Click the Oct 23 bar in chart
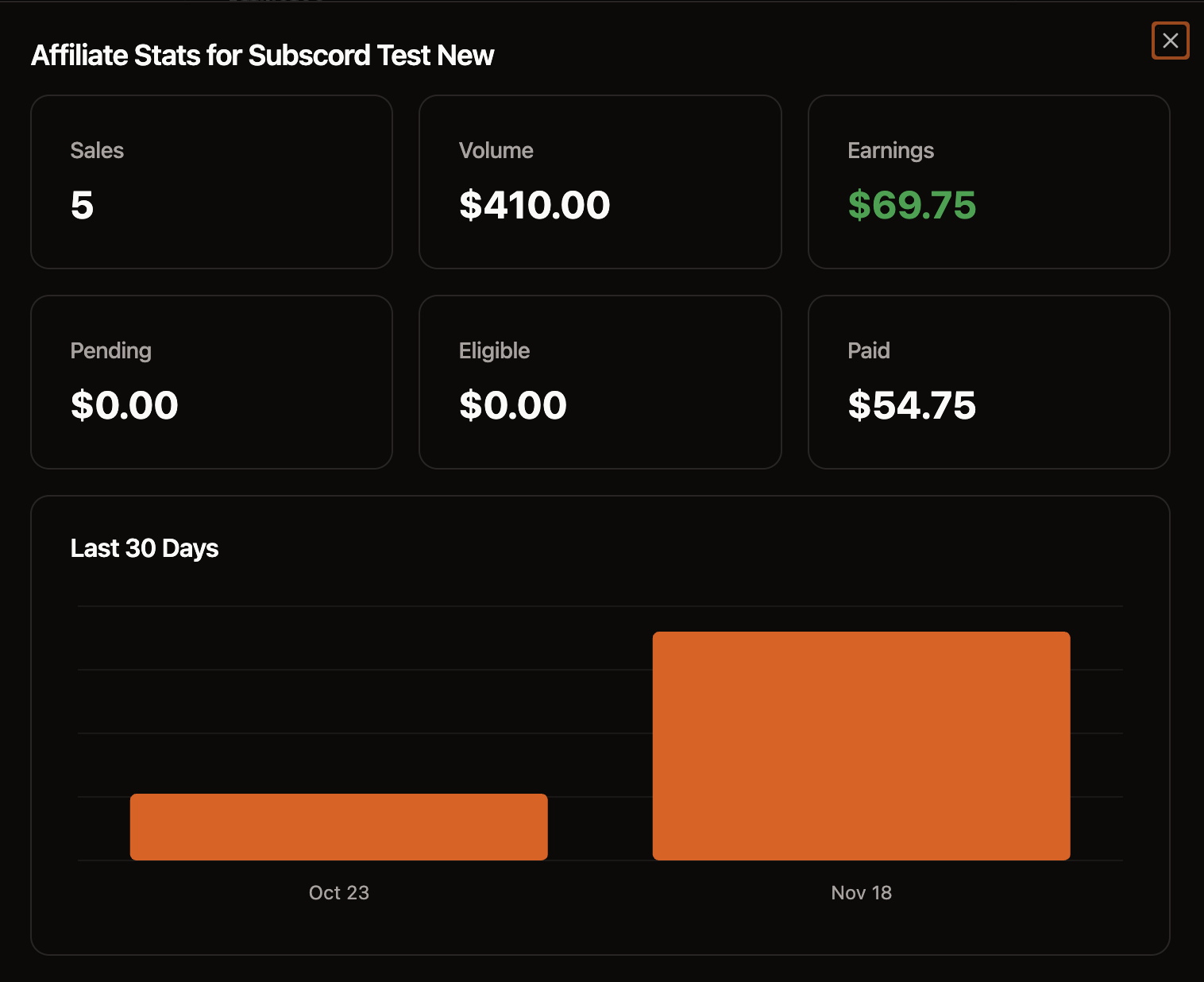Screen dimensions: 1204x982 click(x=338, y=826)
